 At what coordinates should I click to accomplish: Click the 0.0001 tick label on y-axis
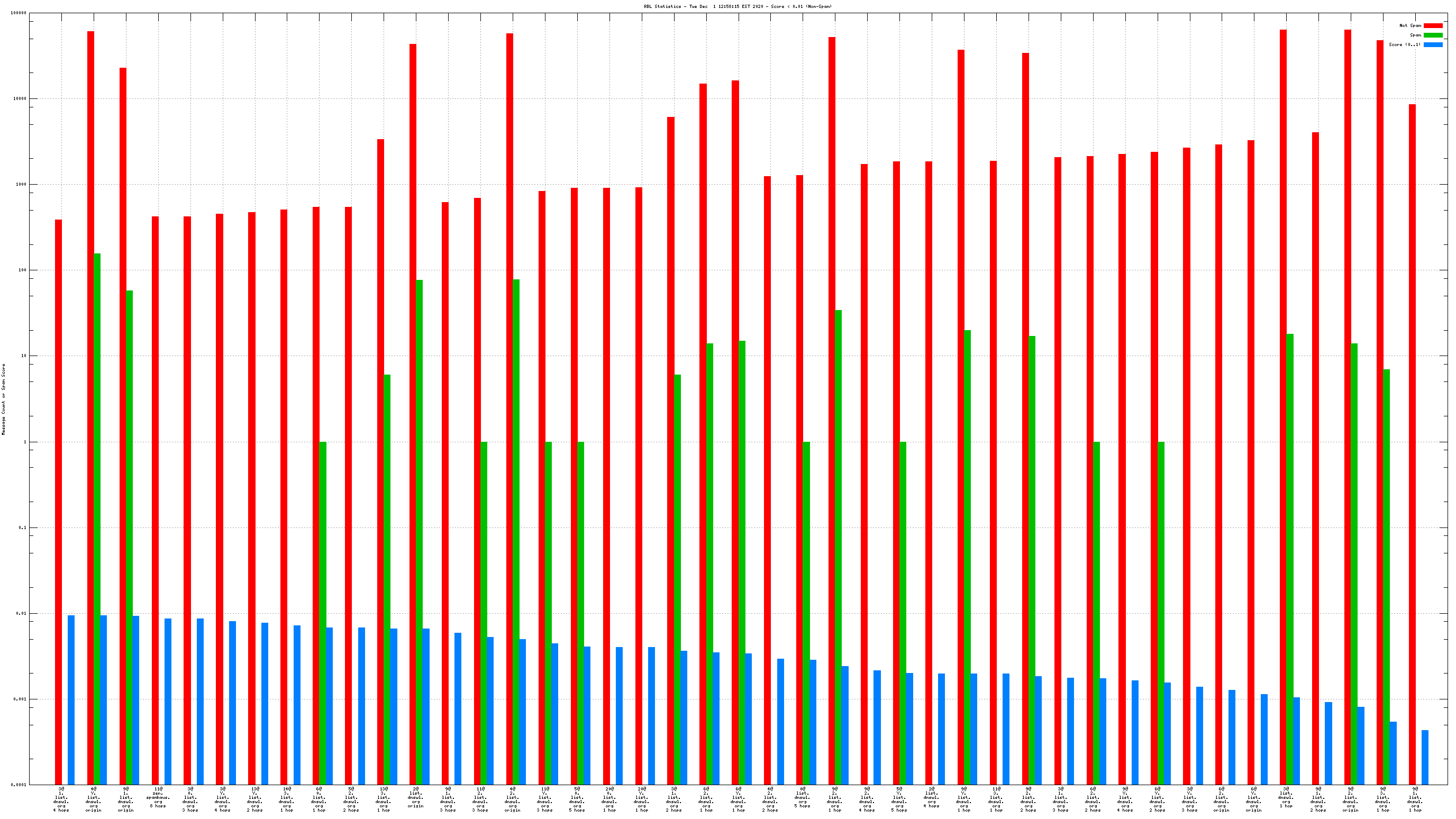18,785
